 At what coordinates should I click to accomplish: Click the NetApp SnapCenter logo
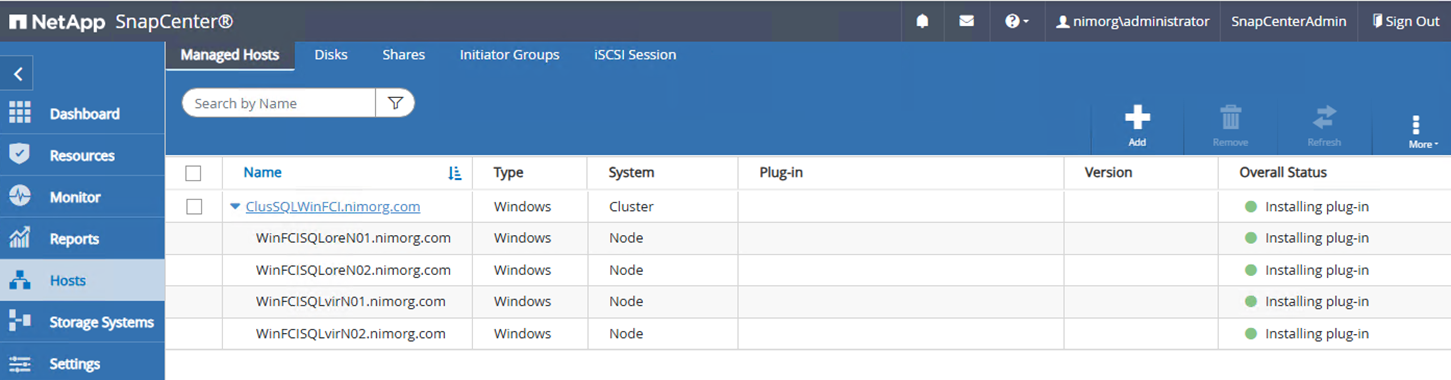pos(122,21)
